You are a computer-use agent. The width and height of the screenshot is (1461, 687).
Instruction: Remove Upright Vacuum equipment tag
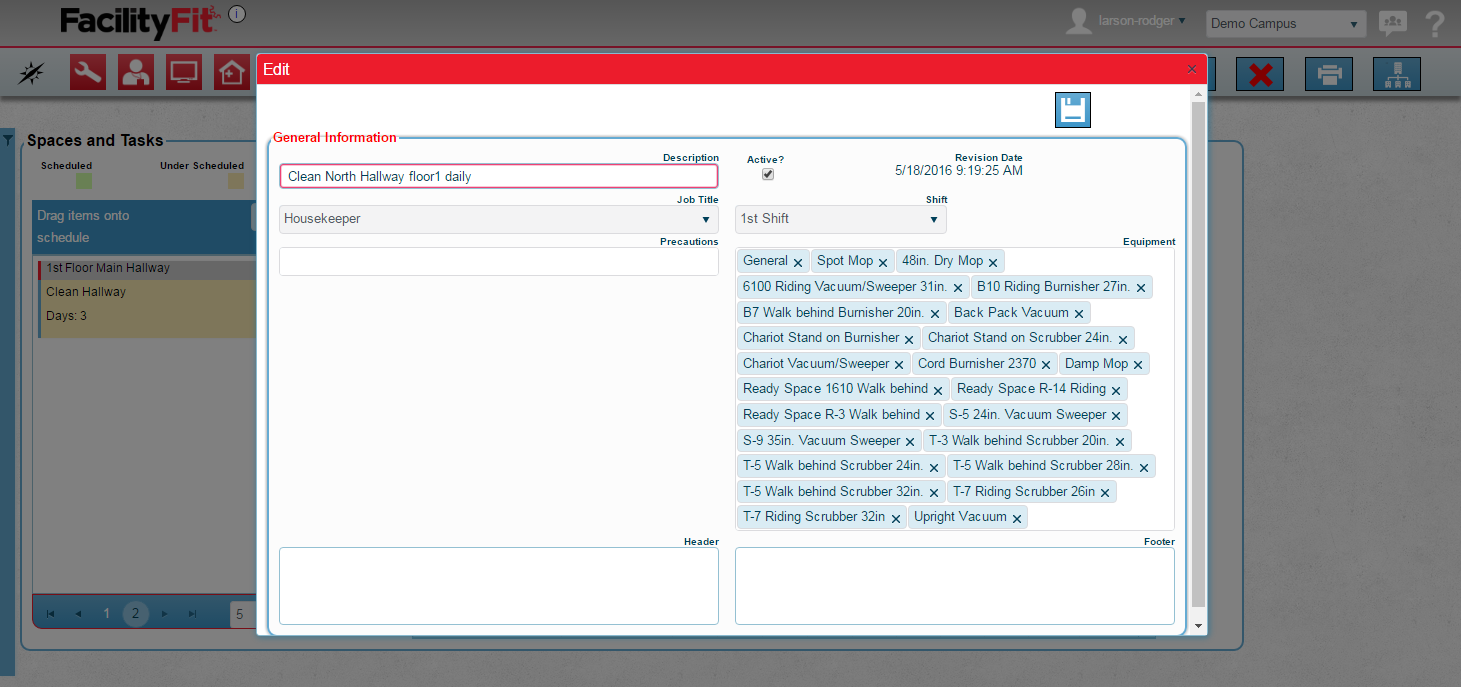coord(1017,518)
